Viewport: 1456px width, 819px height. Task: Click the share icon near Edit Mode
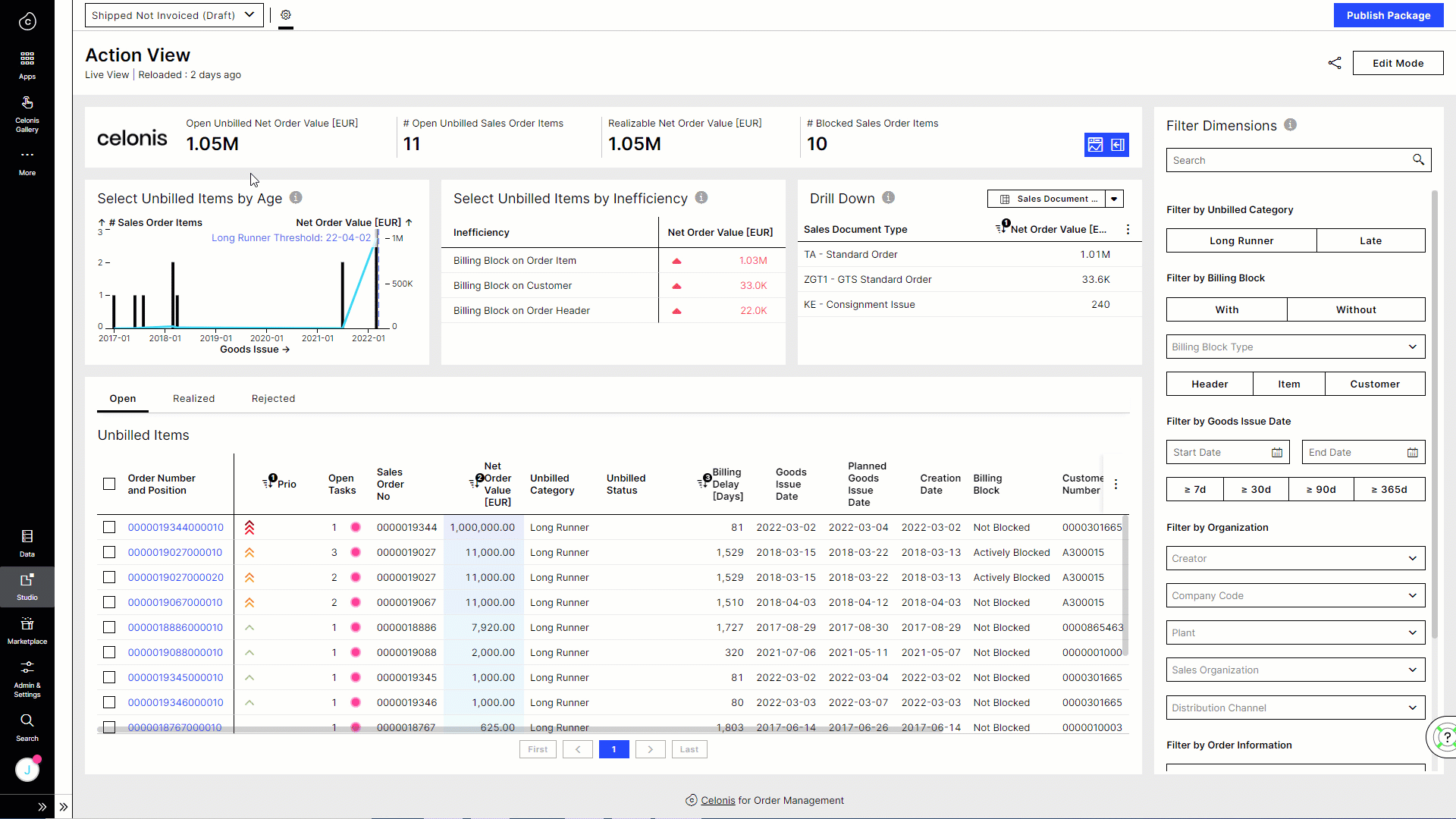(x=1335, y=63)
